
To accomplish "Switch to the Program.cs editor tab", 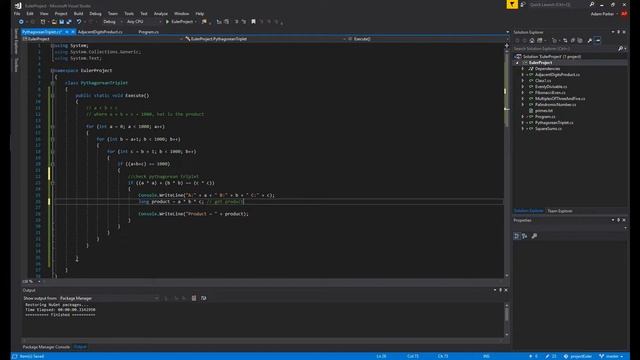I will [x=149, y=32].
